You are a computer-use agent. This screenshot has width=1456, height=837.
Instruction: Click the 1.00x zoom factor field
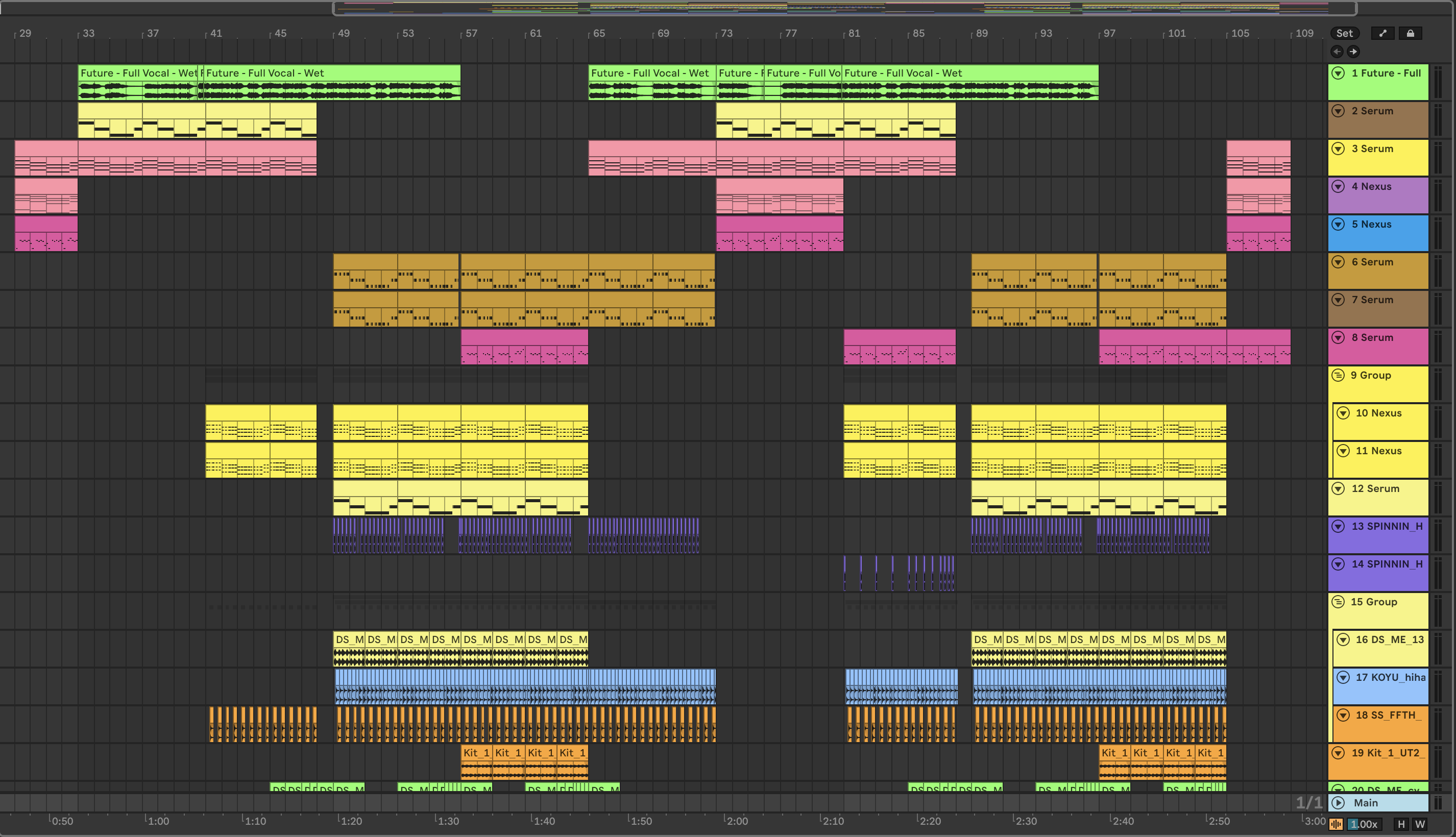click(1364, 824)
